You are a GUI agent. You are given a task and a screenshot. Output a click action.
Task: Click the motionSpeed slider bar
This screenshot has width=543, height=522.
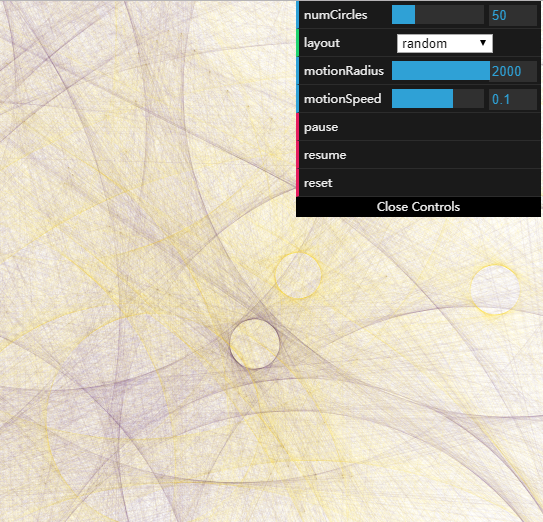(438, 99)
